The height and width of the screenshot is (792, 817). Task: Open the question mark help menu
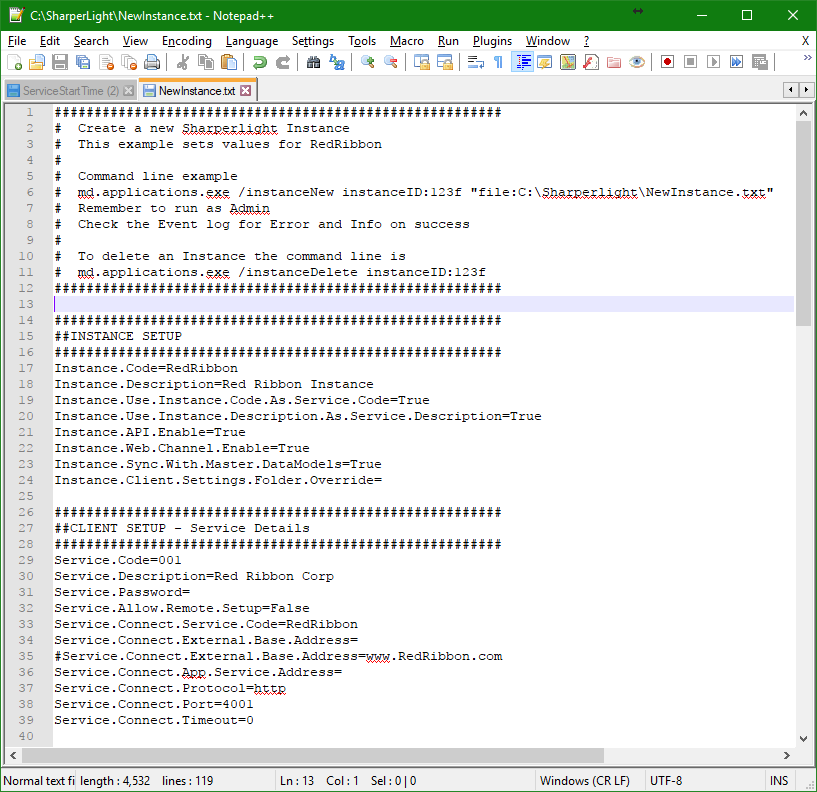(587, 41)
